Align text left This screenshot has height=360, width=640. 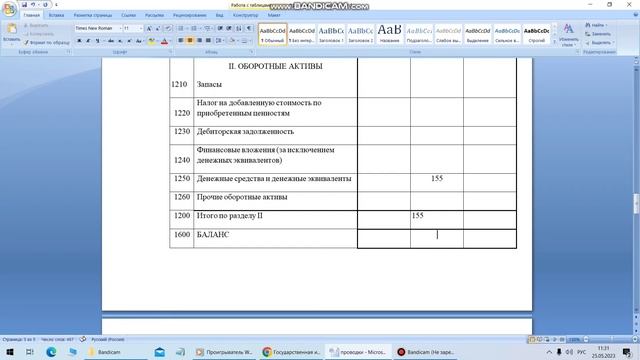pos(181,40)
